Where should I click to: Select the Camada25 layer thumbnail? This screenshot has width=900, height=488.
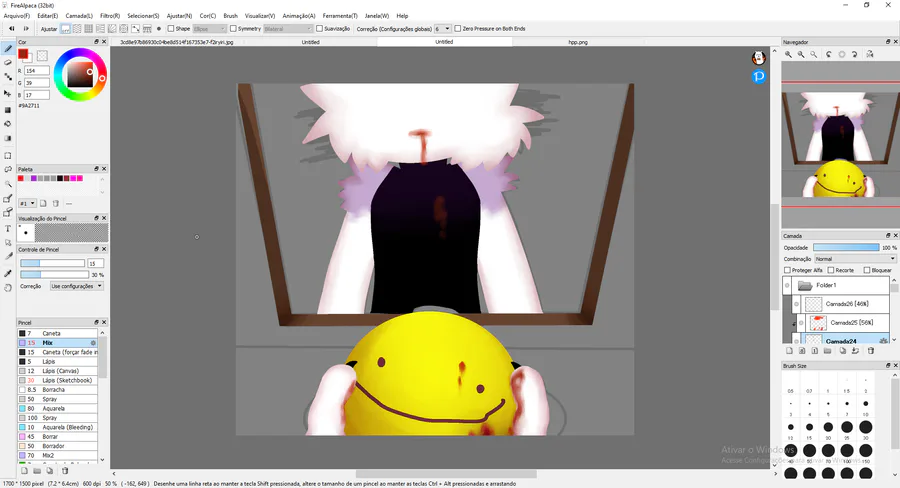[x=818, y=323]
